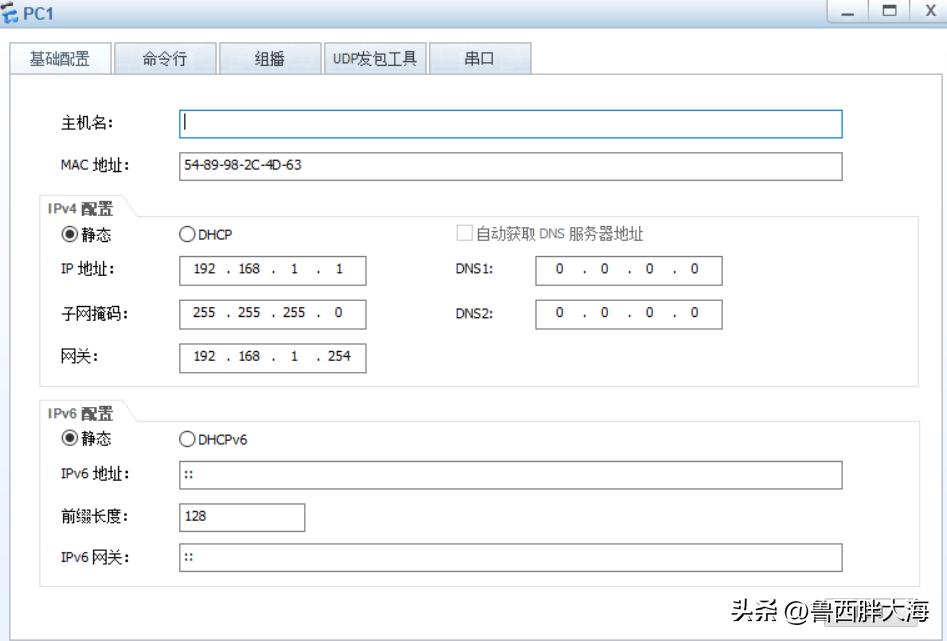Open the 组播 tab
This screenshot has height=641, width=947.
click(x=269, y=59)
